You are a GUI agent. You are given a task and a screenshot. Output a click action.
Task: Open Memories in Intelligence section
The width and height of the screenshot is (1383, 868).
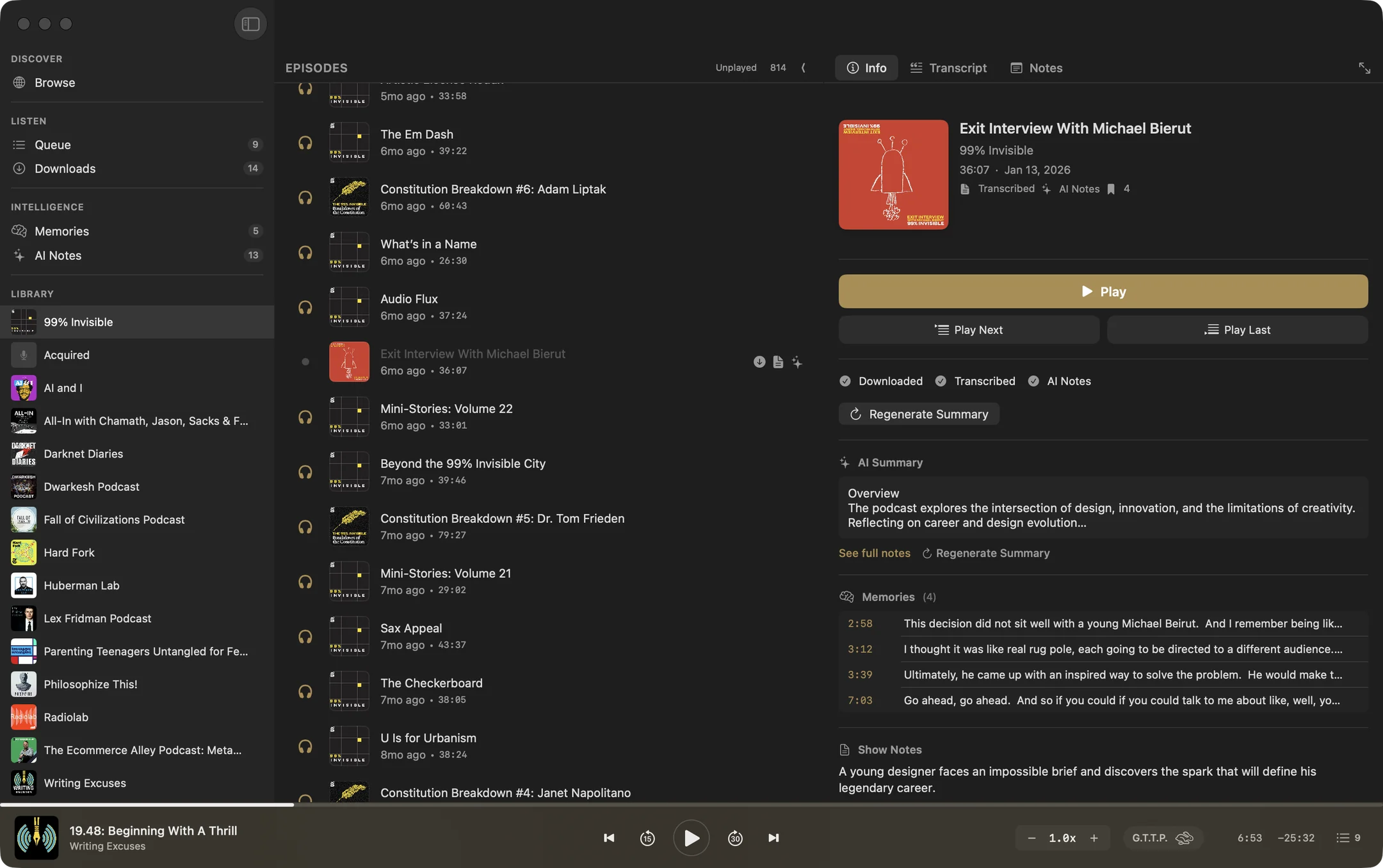click(x=137, y=231)
